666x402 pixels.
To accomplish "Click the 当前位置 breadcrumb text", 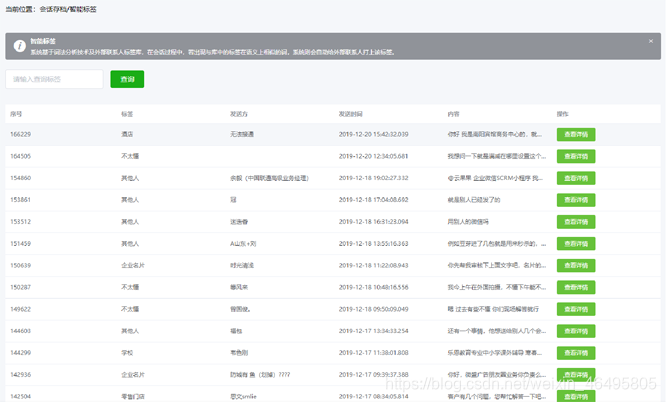I will click(x=51, y=9).
